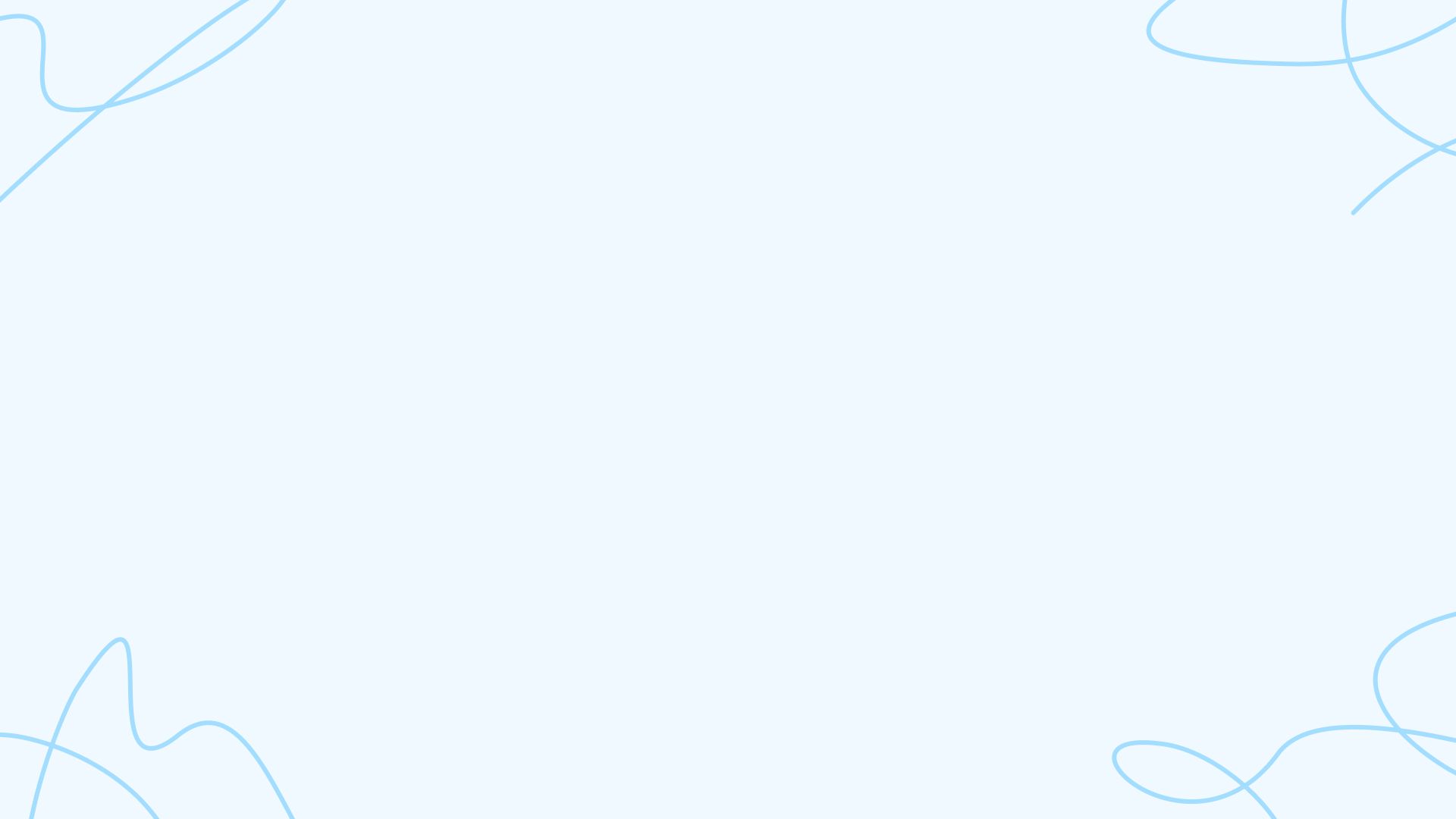Click the empty center of the light blue background
The image size is (1456, 819).
point(728,409)
